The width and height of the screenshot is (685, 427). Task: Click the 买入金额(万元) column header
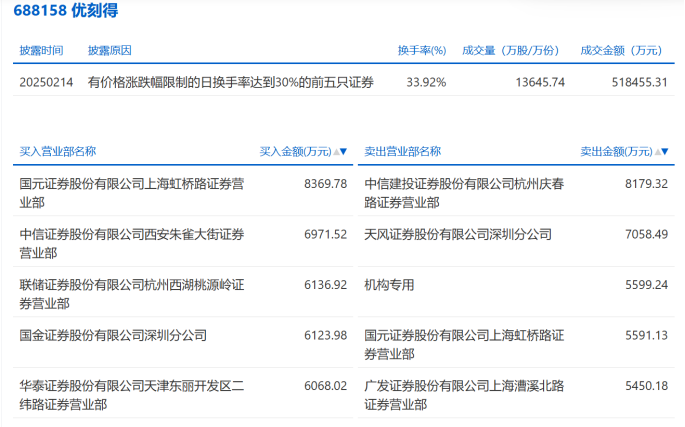295,152
